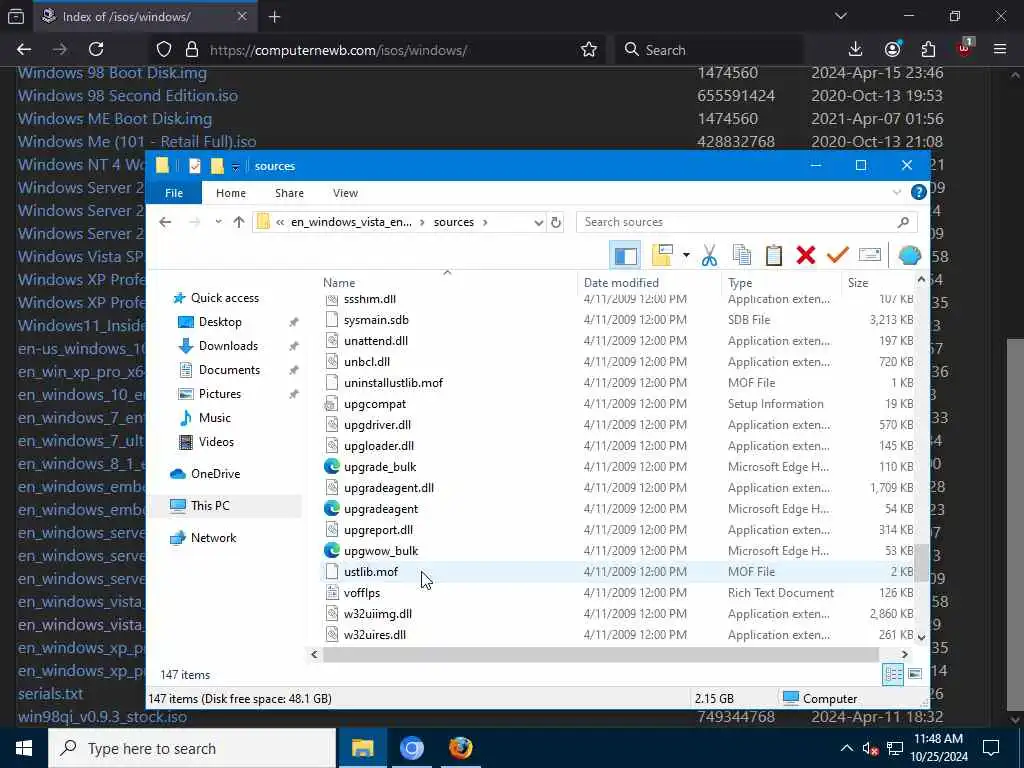Image resolution: width=1024 pixels, height=768 pixels.
Task: Expand the address bar history dropdown
Action: pos(538,223)
